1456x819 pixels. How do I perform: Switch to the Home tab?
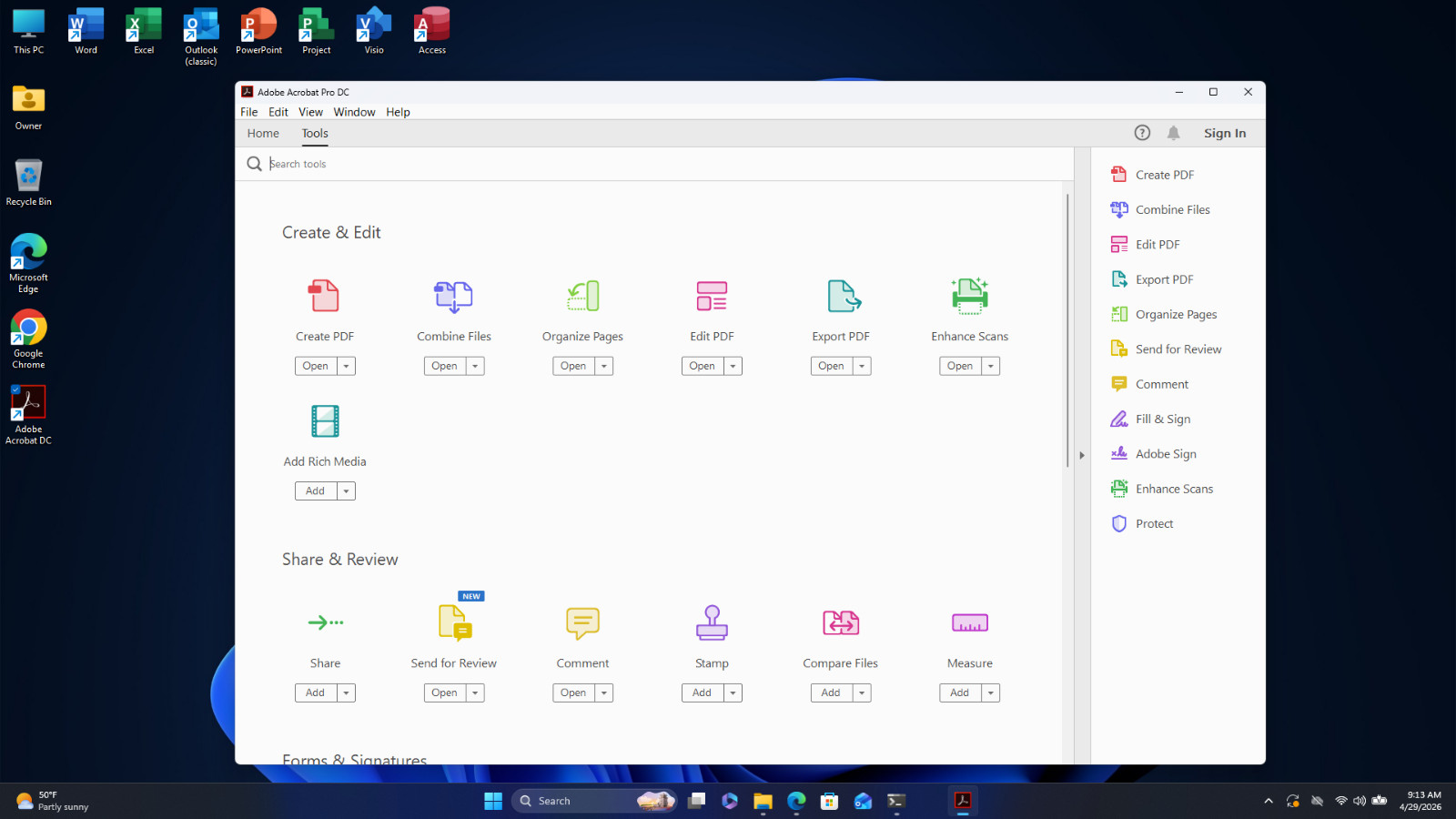coord(263,133)
